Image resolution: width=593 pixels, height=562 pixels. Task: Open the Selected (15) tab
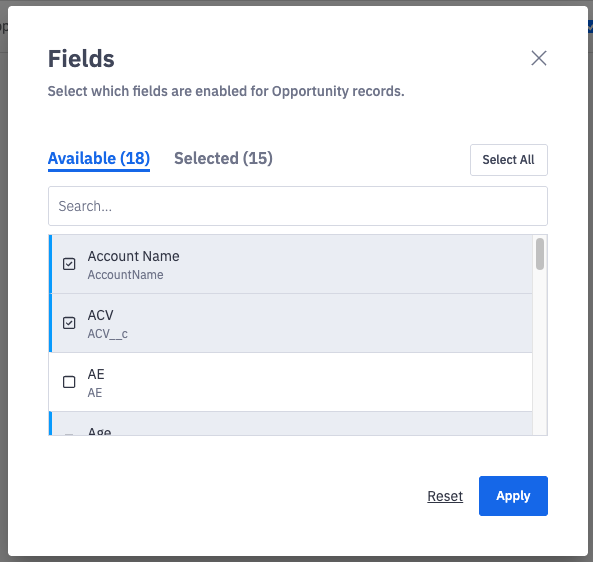(x=223, y=158)
